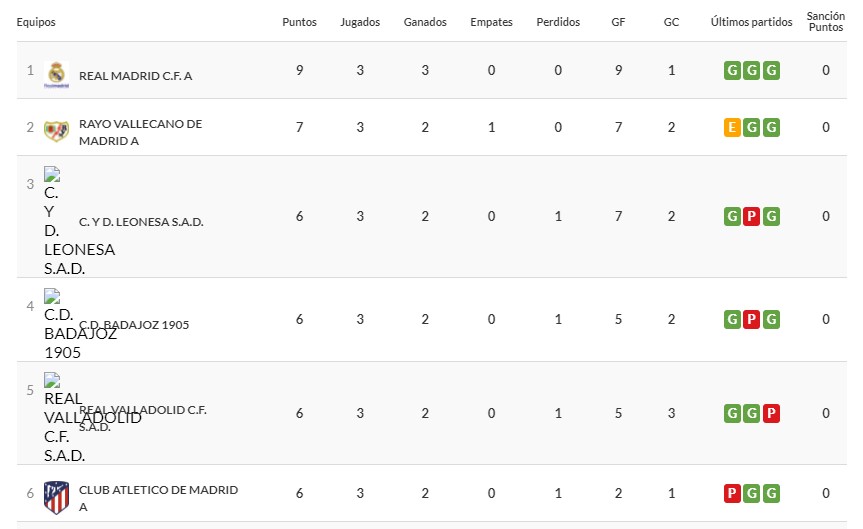Click the broken C. Y D. Leonesa logo image
This screenshot has height=529, width=863.
52,173
